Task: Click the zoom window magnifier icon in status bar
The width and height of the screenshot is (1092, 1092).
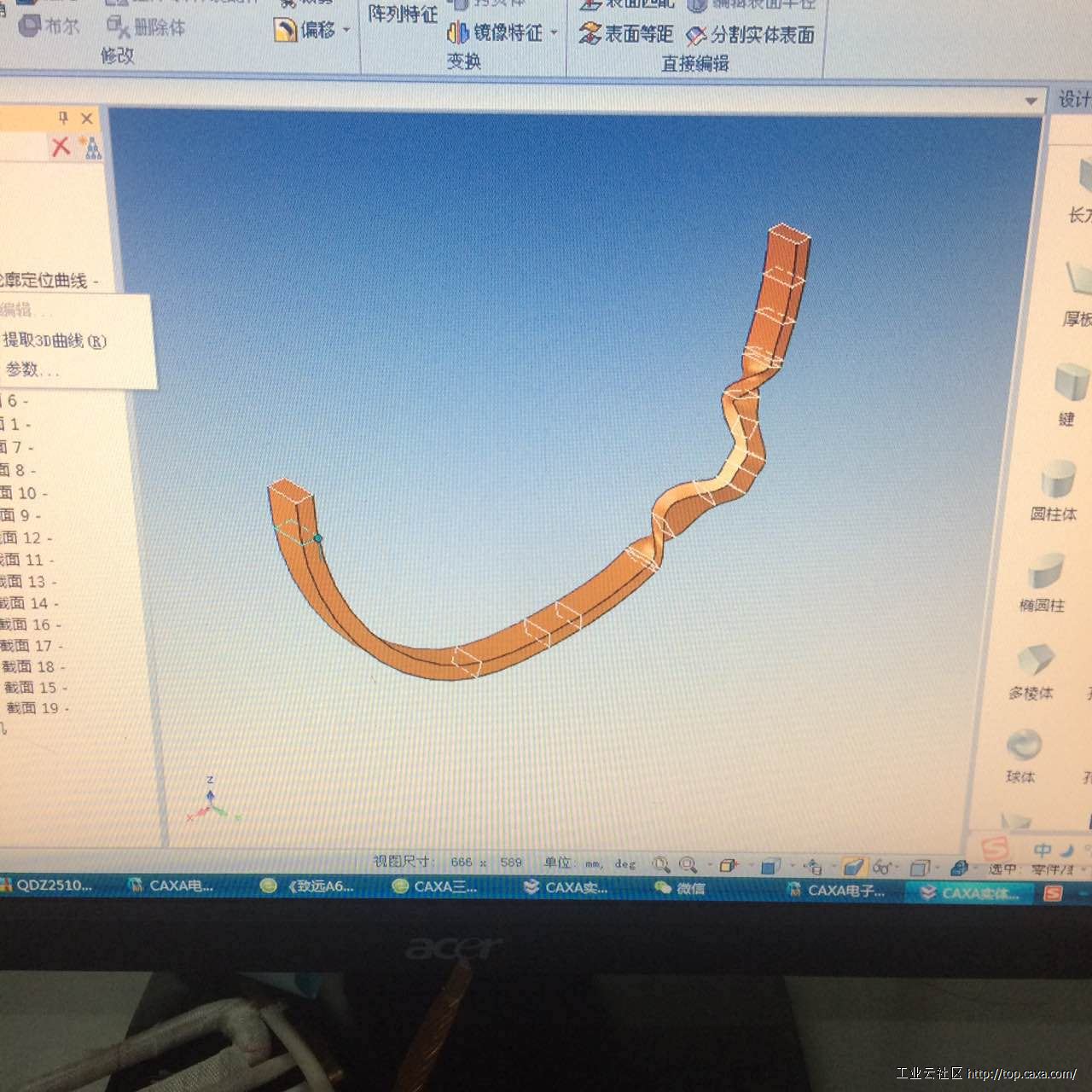Action: [x=661, y=865]
